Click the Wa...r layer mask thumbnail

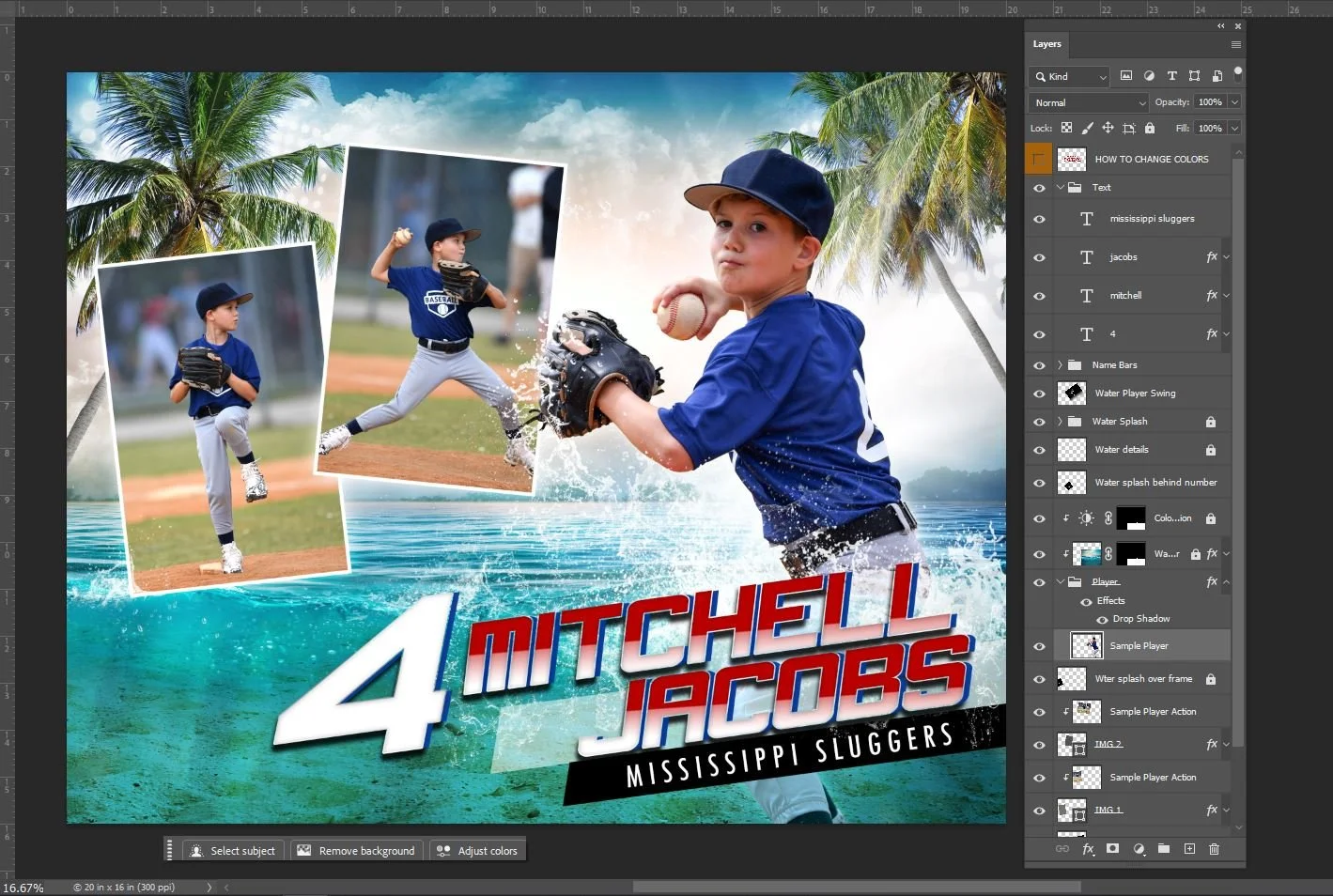click(1130, 554)
